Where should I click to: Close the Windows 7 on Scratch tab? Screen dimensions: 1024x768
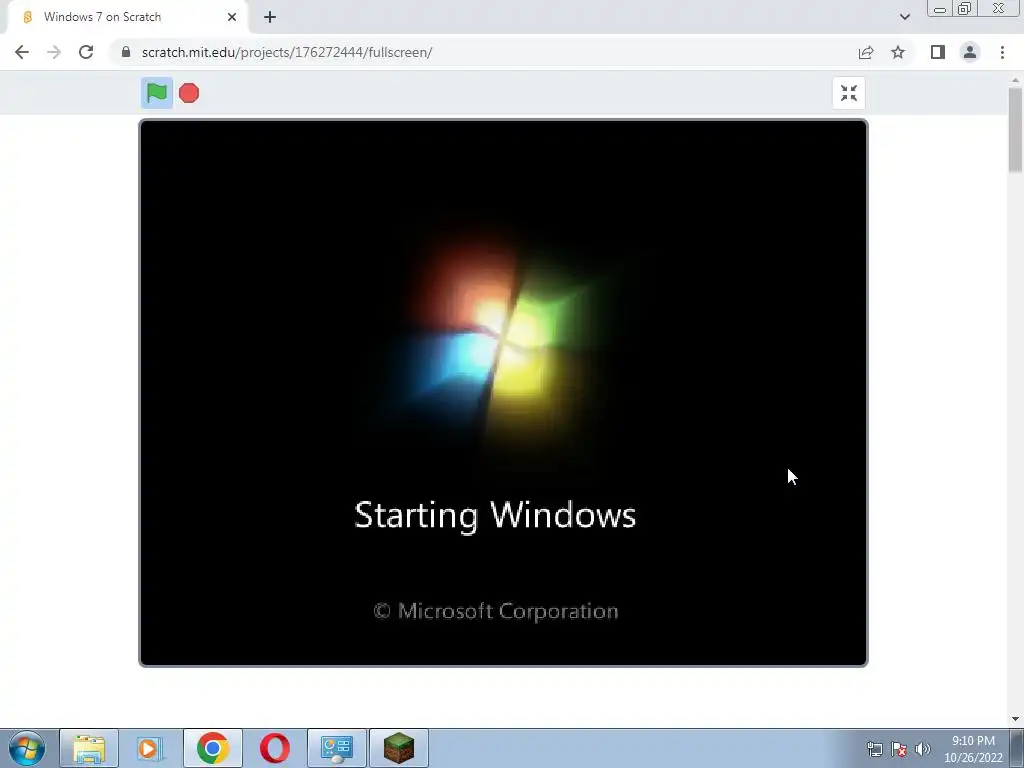(x=232, y=17)
